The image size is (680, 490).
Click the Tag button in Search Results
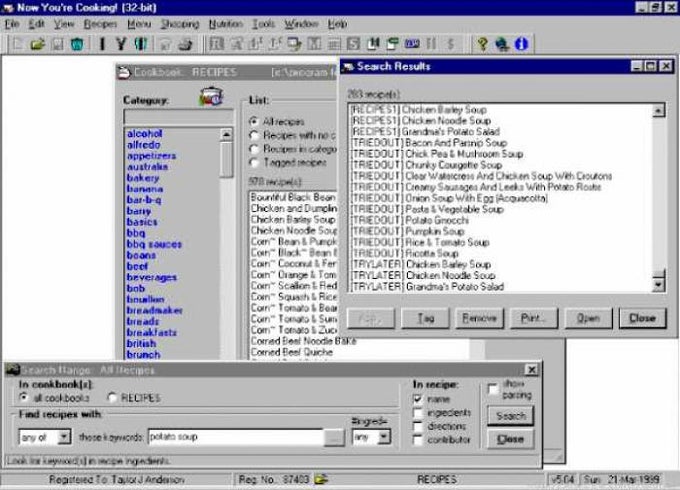pyautogui.click(x=425, y=318)
